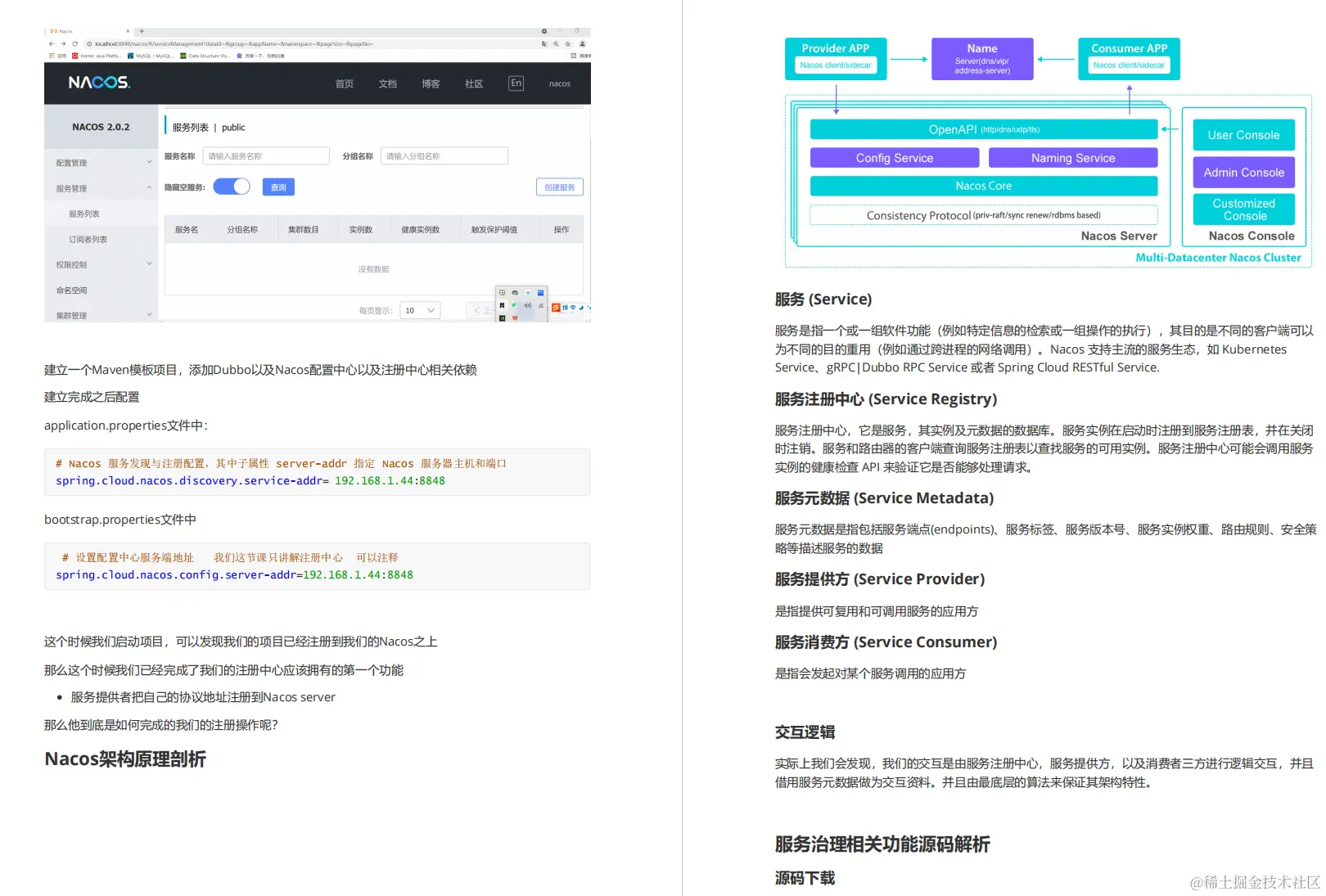
Task: Click the 服务注册中心 (Service Registry) heading
Action: point(886,399)
